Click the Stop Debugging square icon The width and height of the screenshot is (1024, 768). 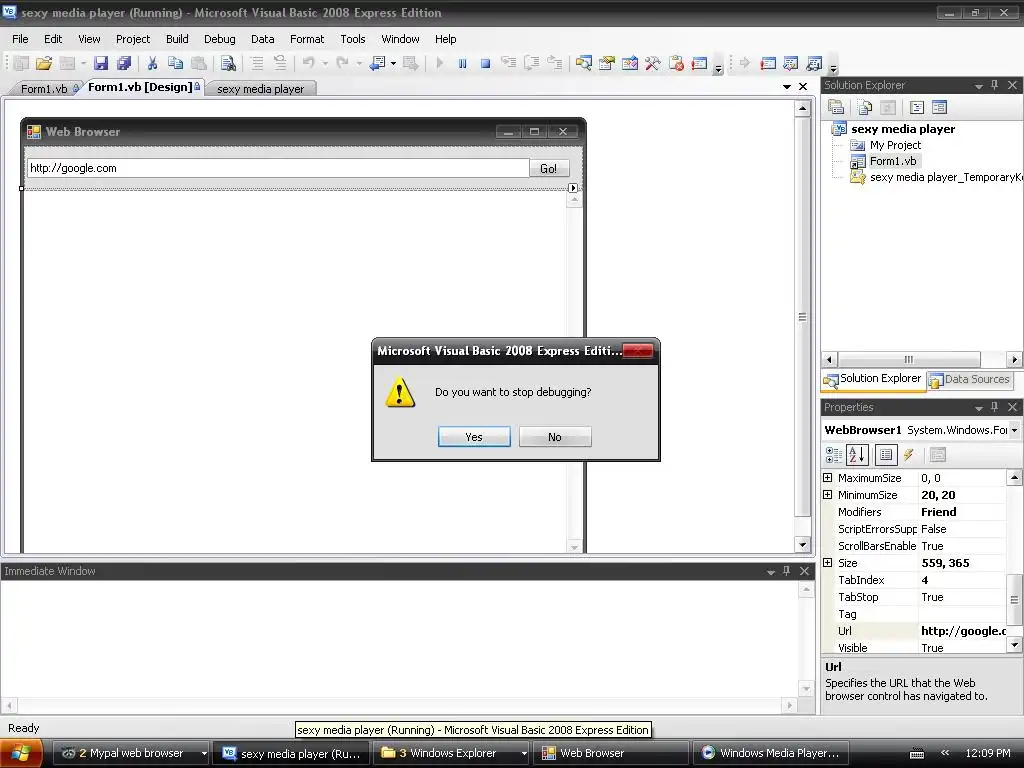tap(485, 63)
